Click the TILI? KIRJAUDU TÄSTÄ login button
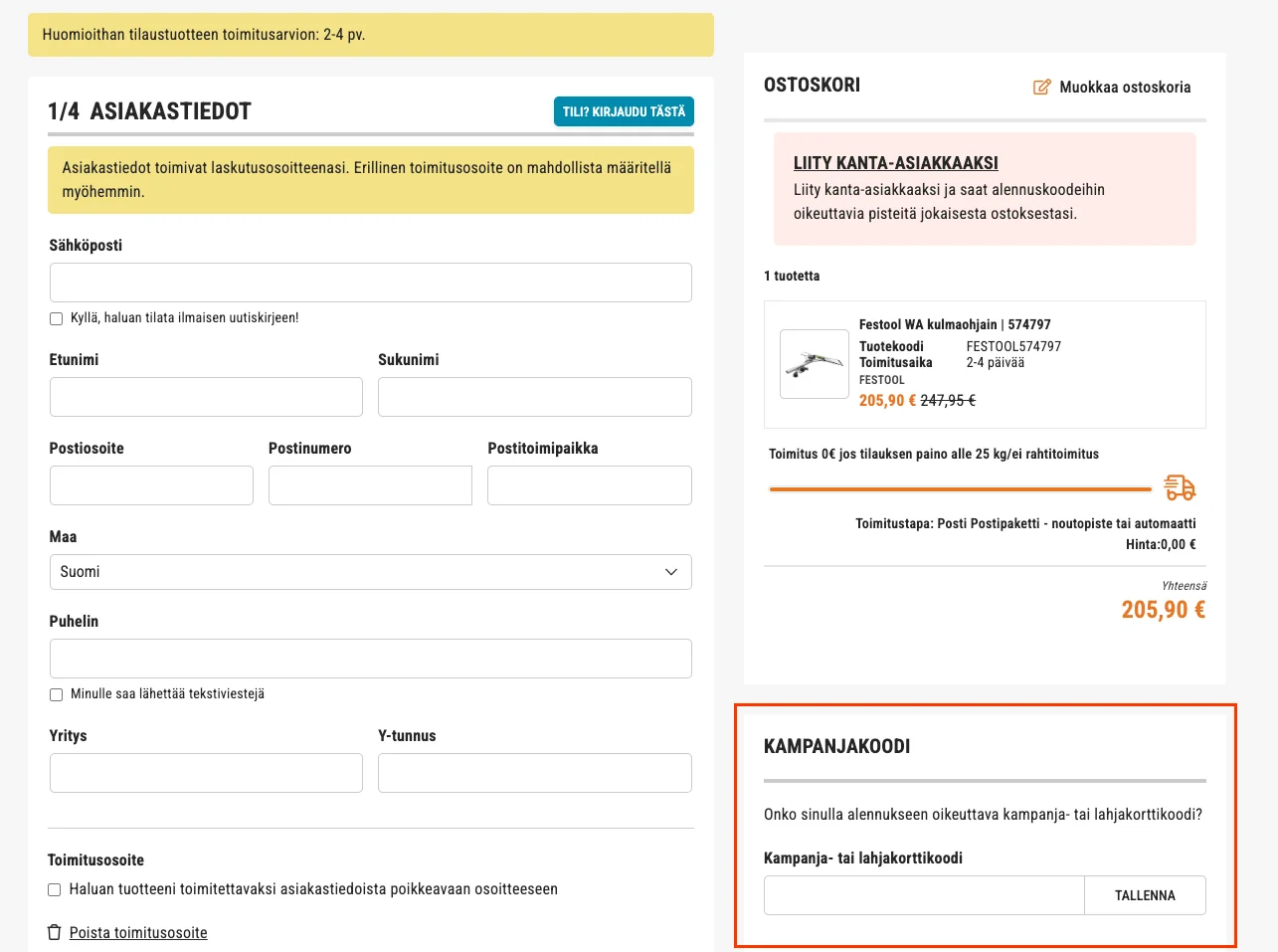The height and width of the screenshot is (952, 1278). tap(624, 111)
